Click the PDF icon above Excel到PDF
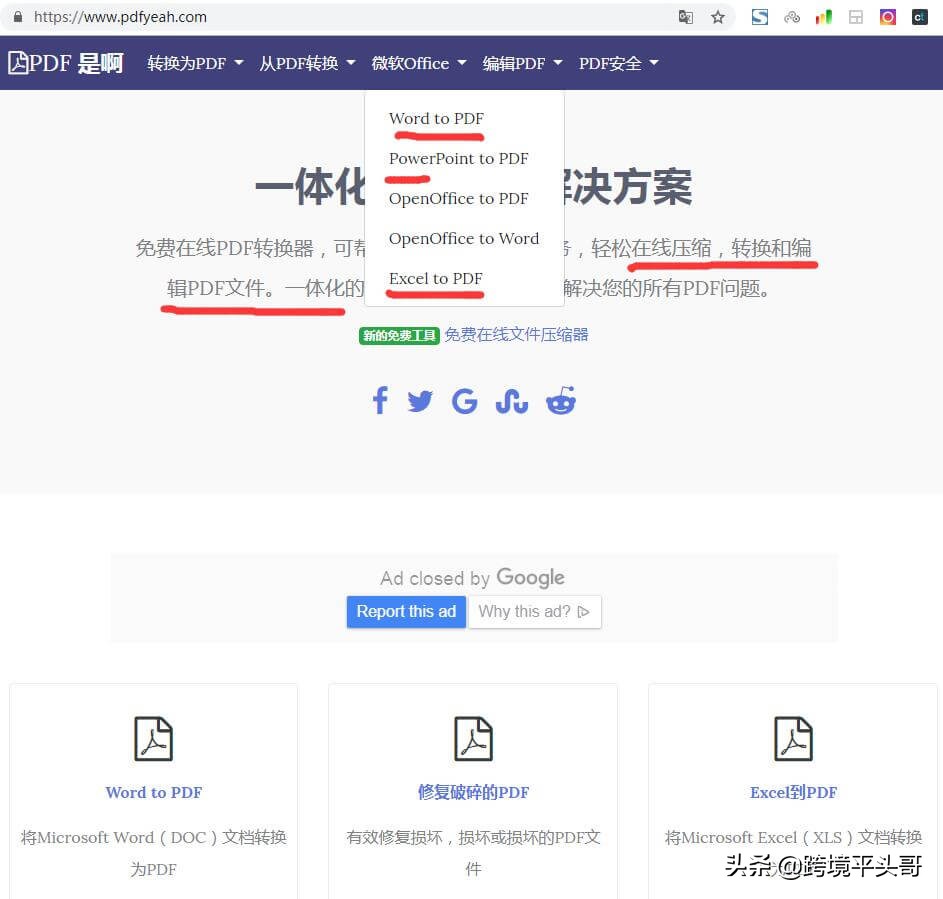 [793, 738]
